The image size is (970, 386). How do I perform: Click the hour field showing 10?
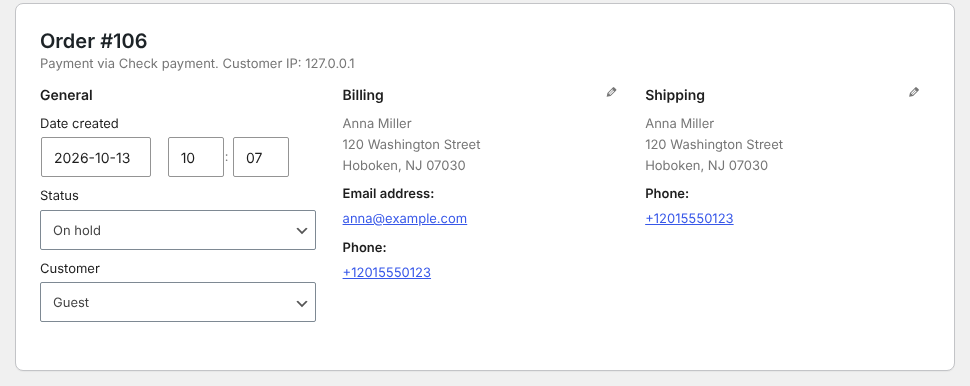[196, 157]
